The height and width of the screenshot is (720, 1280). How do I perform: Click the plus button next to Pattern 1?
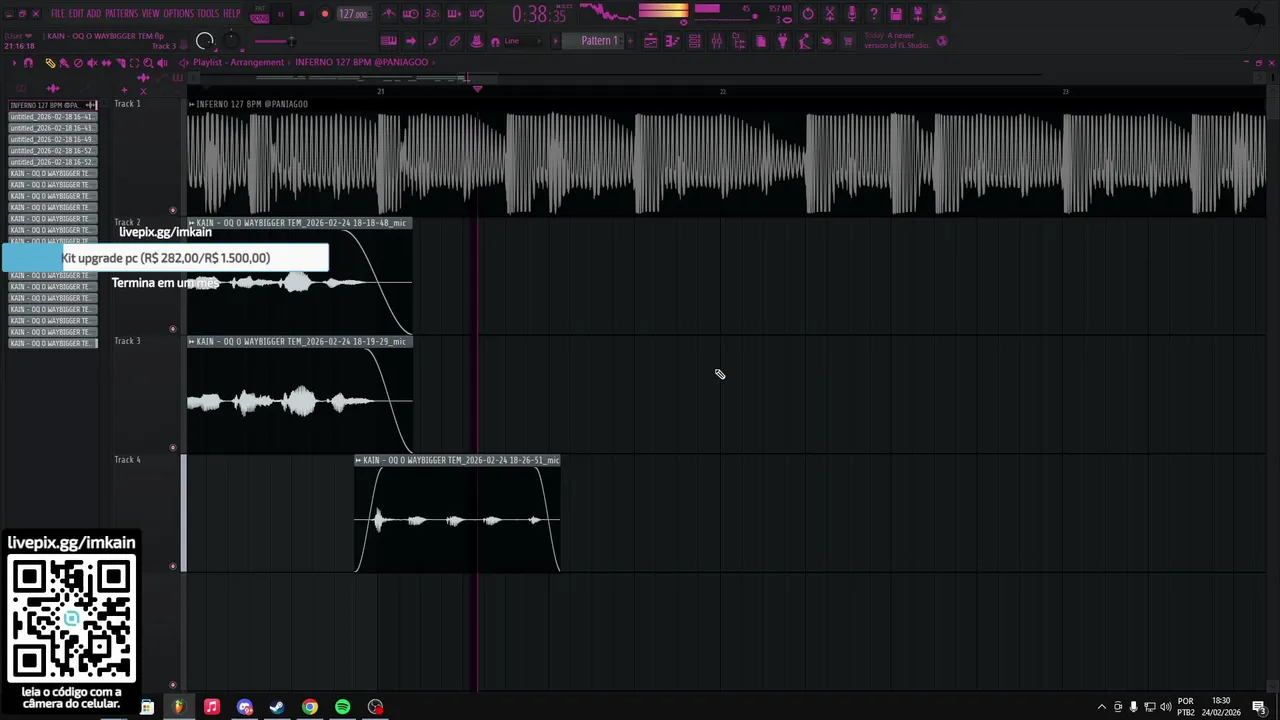click(630, 41)
